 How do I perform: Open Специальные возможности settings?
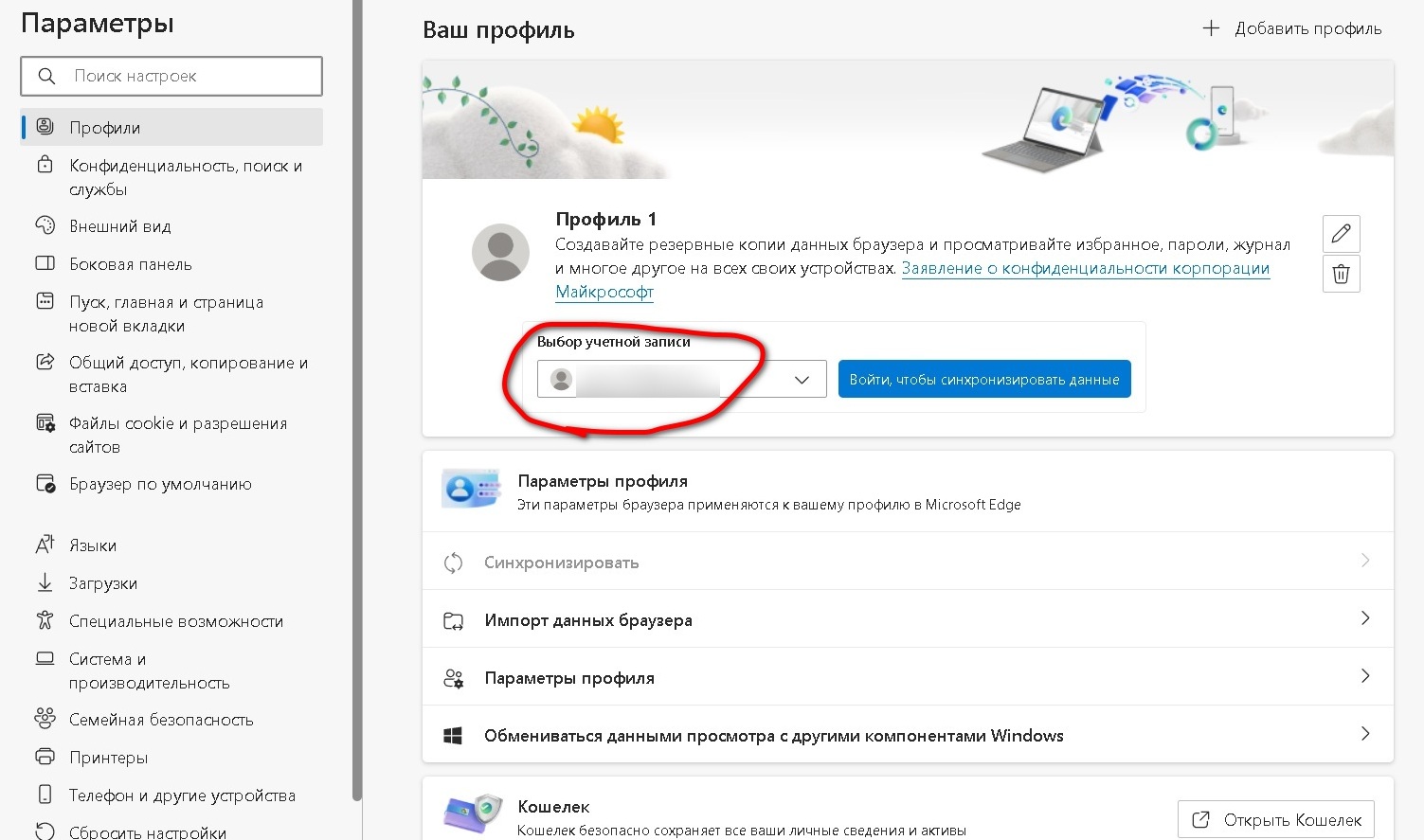(171, 621)
